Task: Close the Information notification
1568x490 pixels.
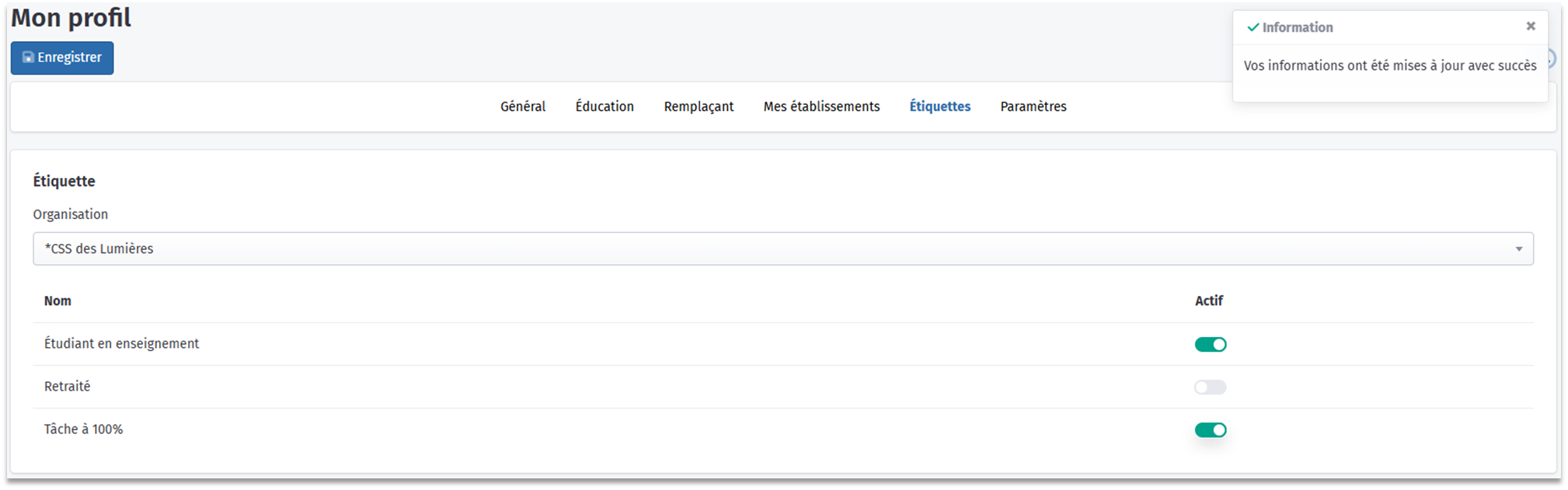Action: (1531, 26)
